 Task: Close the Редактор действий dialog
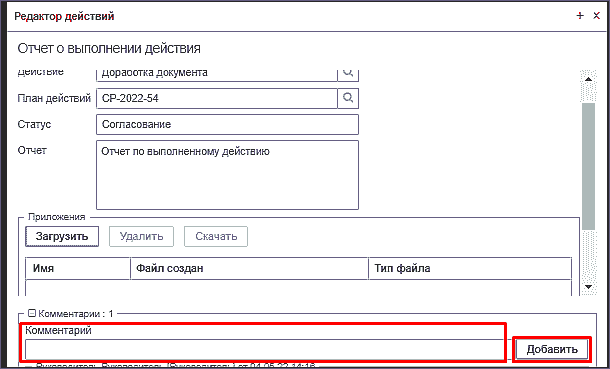pos(596,16)
